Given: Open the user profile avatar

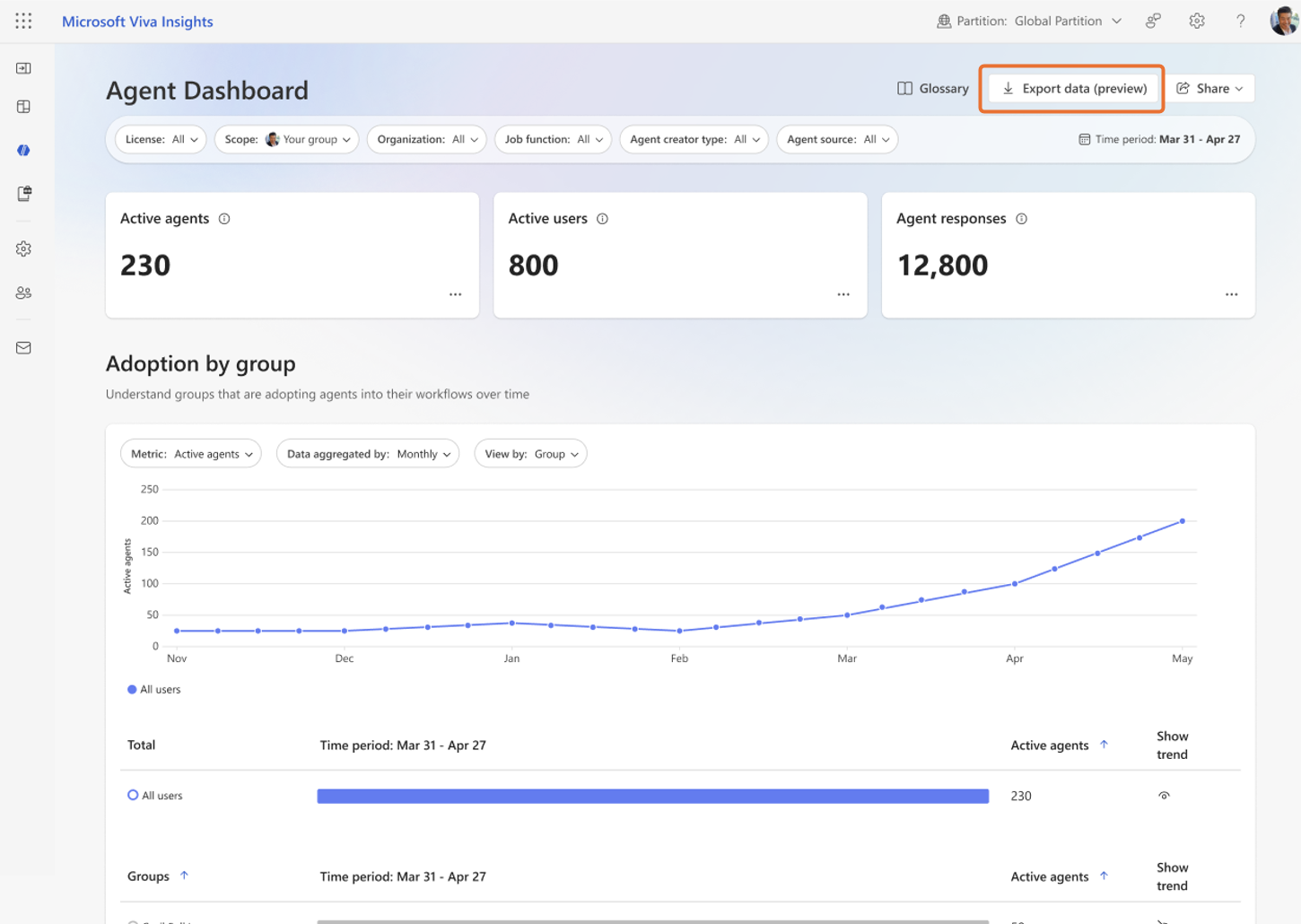Looking at the screenshot, I should click(x=1284, y=21).
